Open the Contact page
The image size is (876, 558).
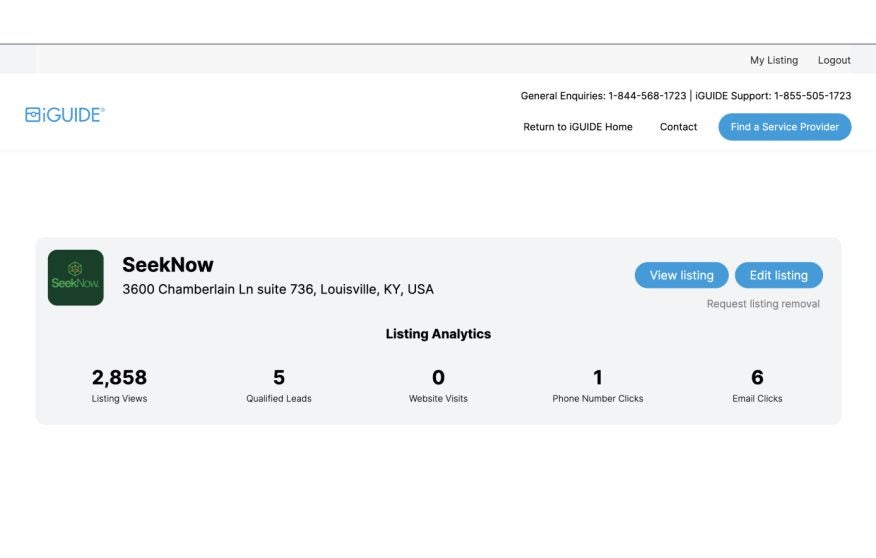[x=678, y=127]
